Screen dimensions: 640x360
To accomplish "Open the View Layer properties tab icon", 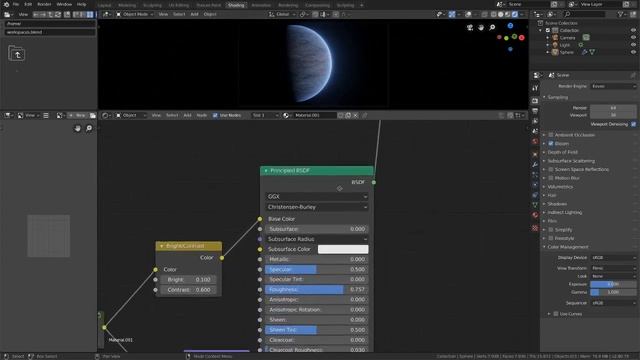I will tap(535, 121).
